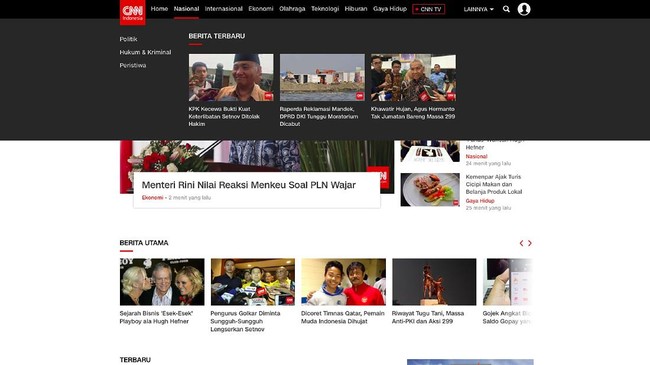Open the Home menu item
Image resolution: width=650 pixels, height=365 pixels.
tap(159, 9)
